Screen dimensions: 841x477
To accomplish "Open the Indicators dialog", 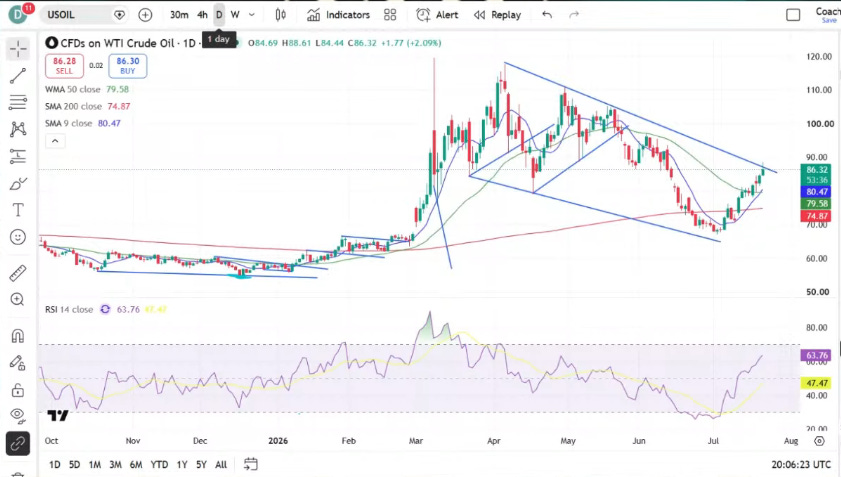I will (x=338, y=15).
